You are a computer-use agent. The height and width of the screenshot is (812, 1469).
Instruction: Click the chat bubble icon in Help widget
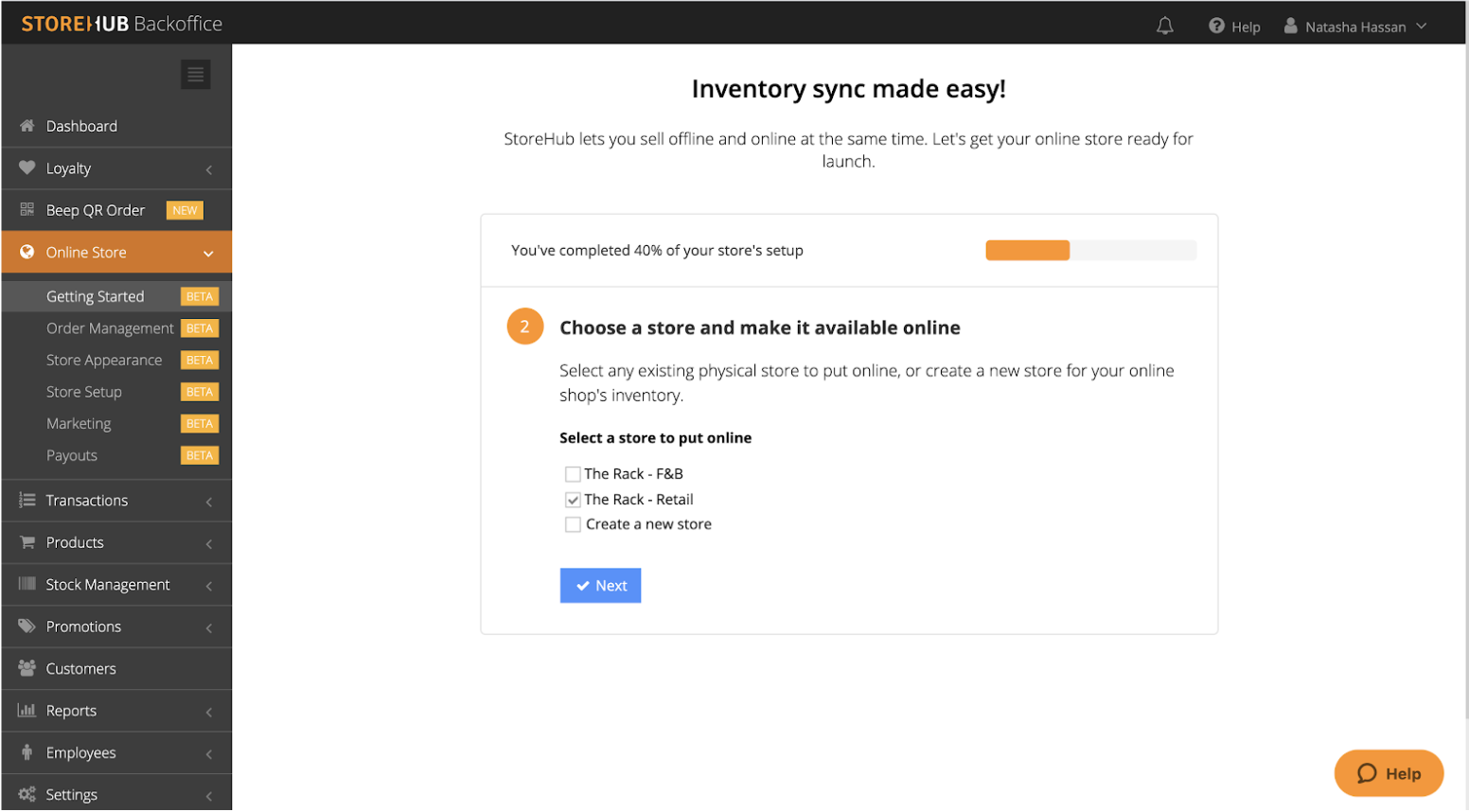(x=1367, y=774)
